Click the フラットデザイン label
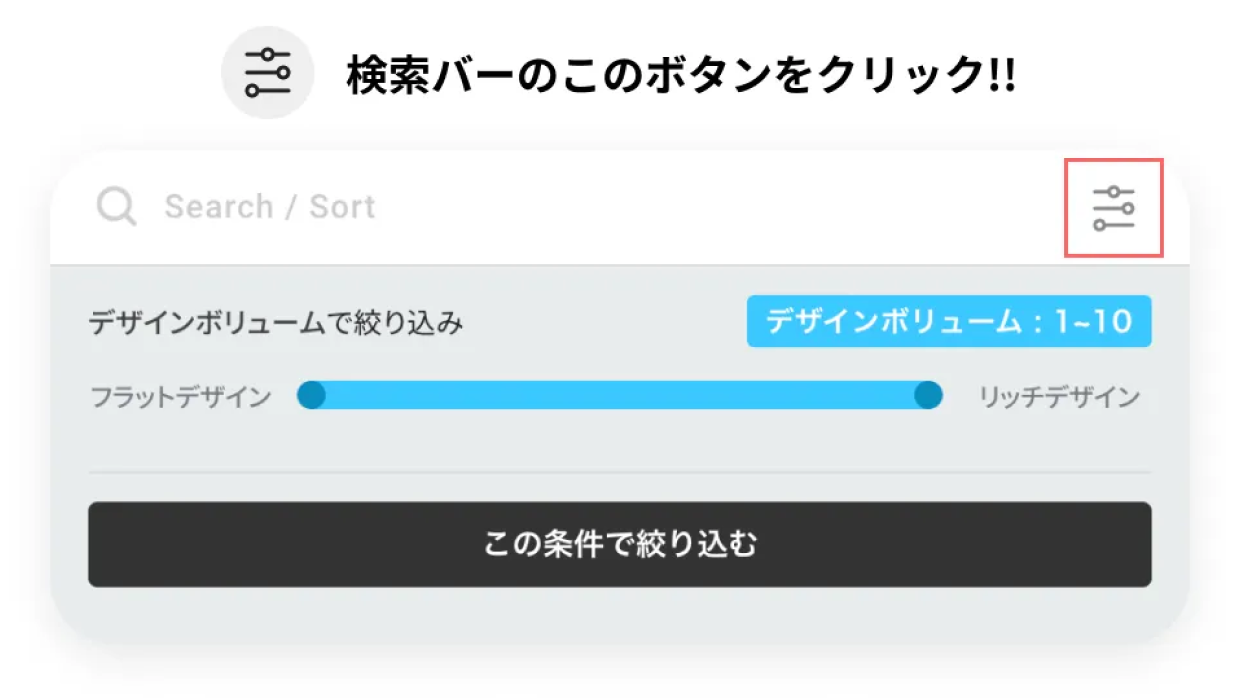Image resolution: width=1240 pixels, height=698 pixels. pyautogui.click(x=181, y=397)
